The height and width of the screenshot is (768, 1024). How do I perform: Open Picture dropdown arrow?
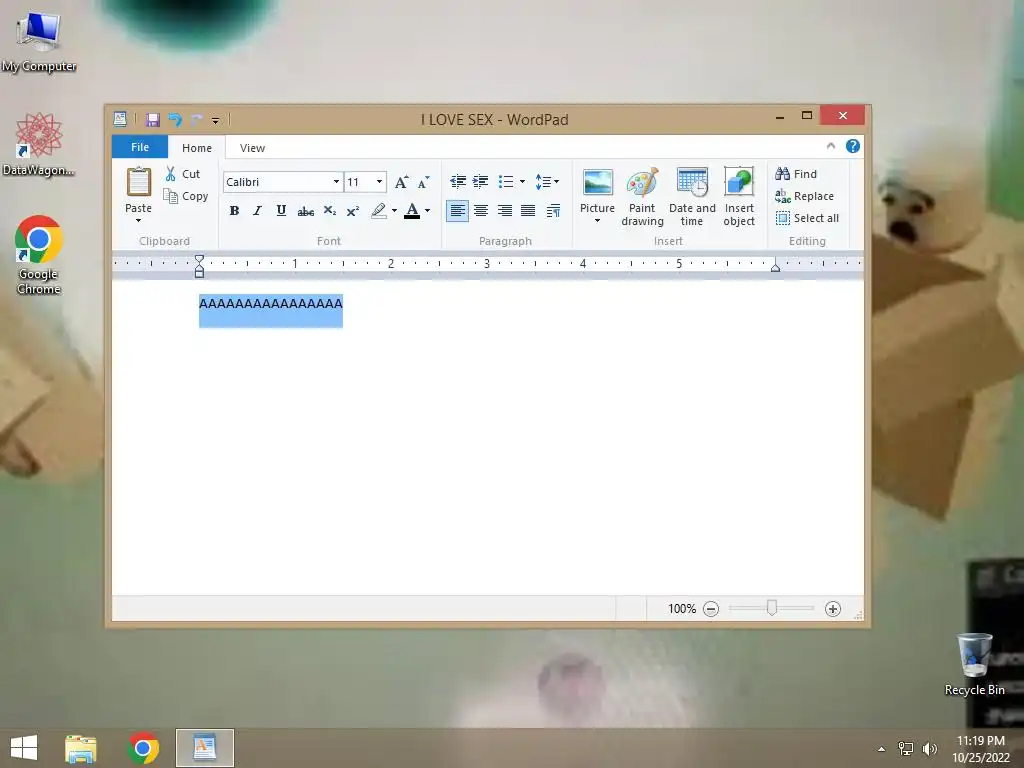(598, 221)
